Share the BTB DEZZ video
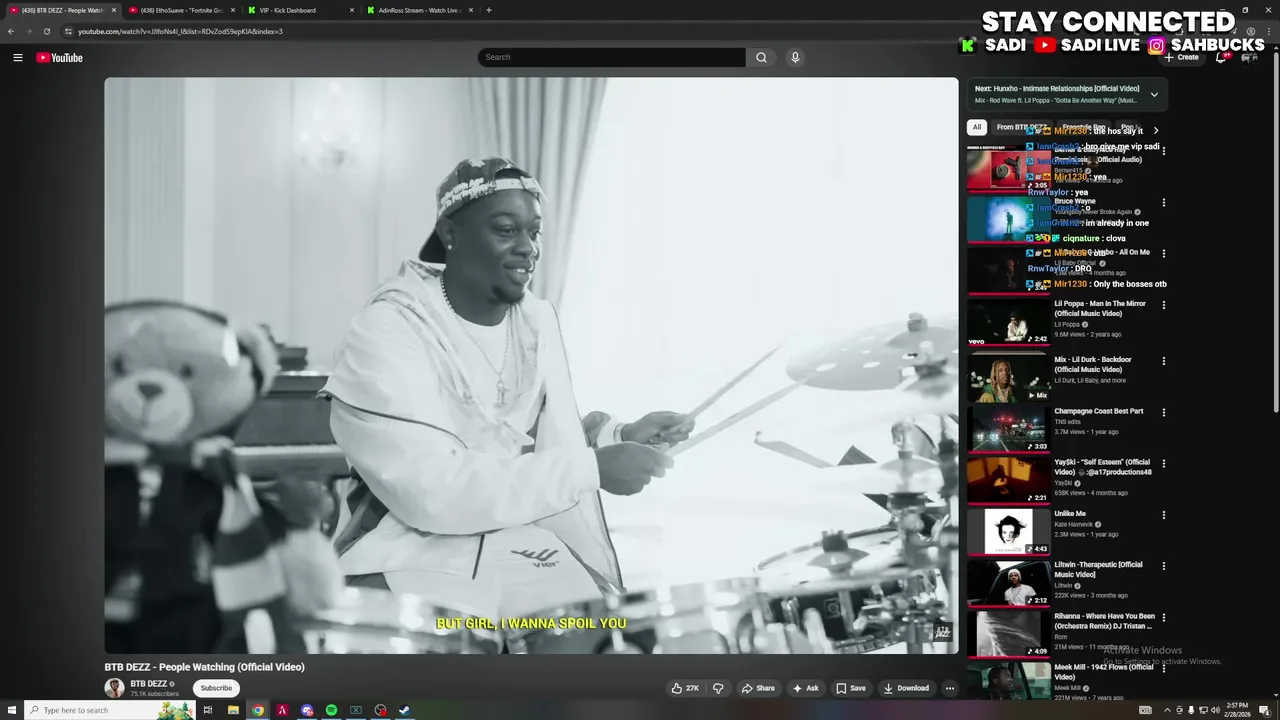This screenshot has height=720, width=1280. [x=758, y=688]
